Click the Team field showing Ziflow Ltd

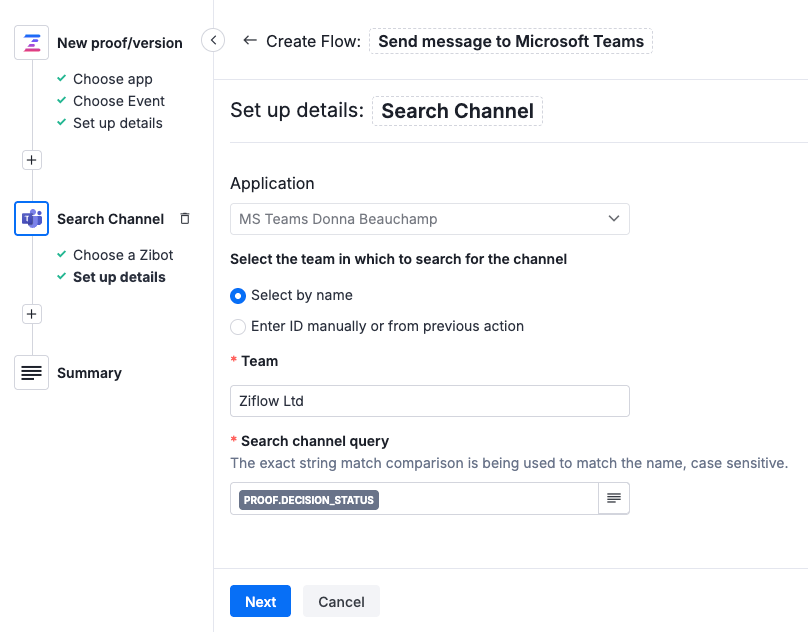[x=430, y=400]
